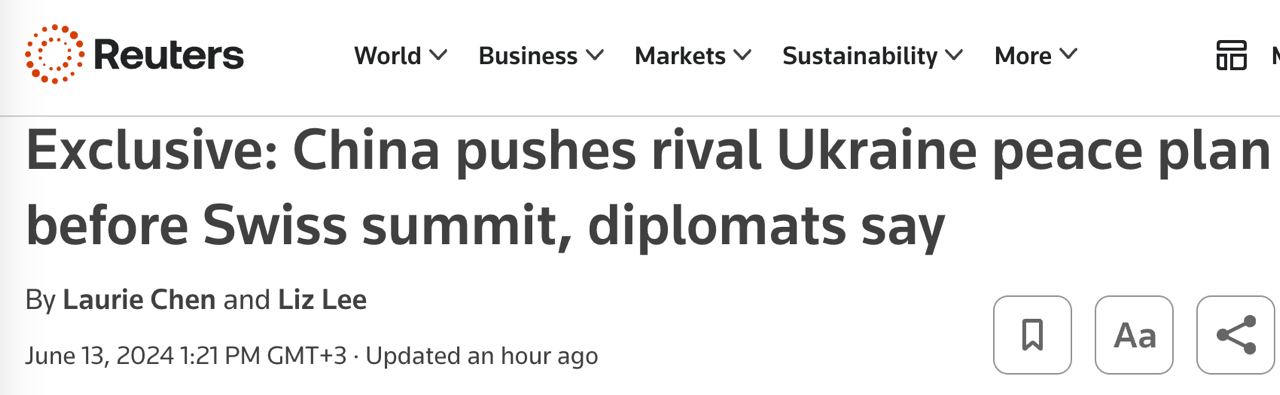Open the Business menu label
Image resolution: width=1280 pixels, height=395 pixels.
(528, 56)
